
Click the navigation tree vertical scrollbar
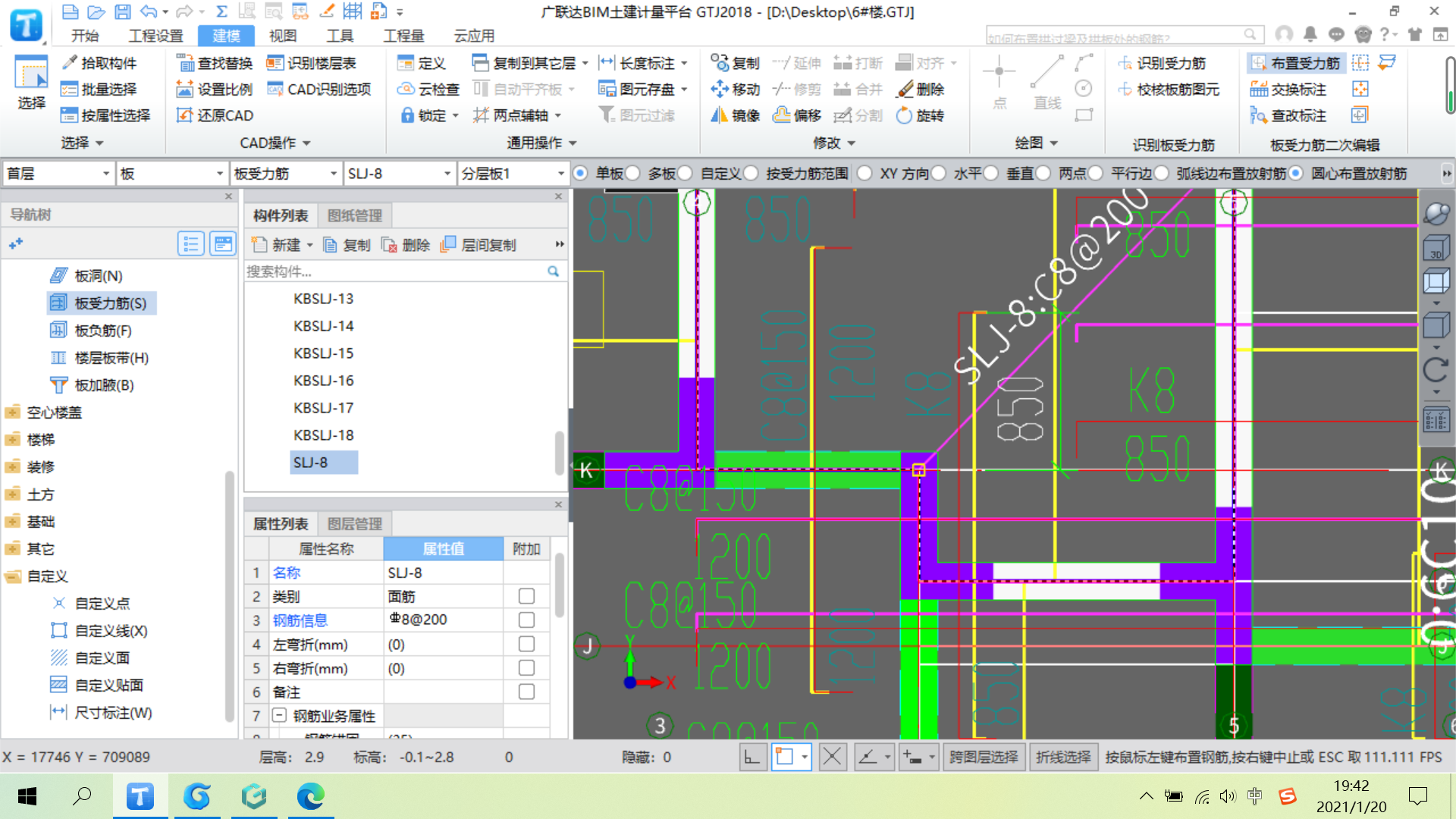click(230, 595)
